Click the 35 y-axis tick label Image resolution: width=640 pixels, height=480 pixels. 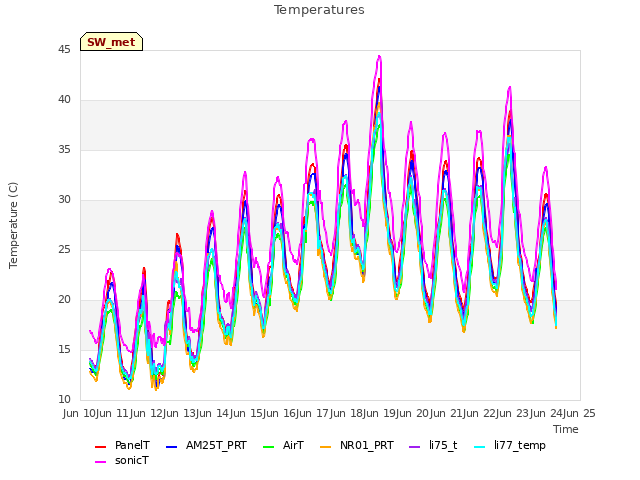(x=64, y=150)
